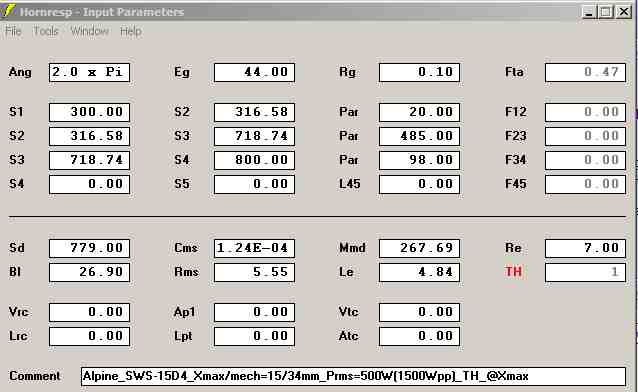Minimize the Hornresp window
638x392 pixels.
tap(589, 12)
